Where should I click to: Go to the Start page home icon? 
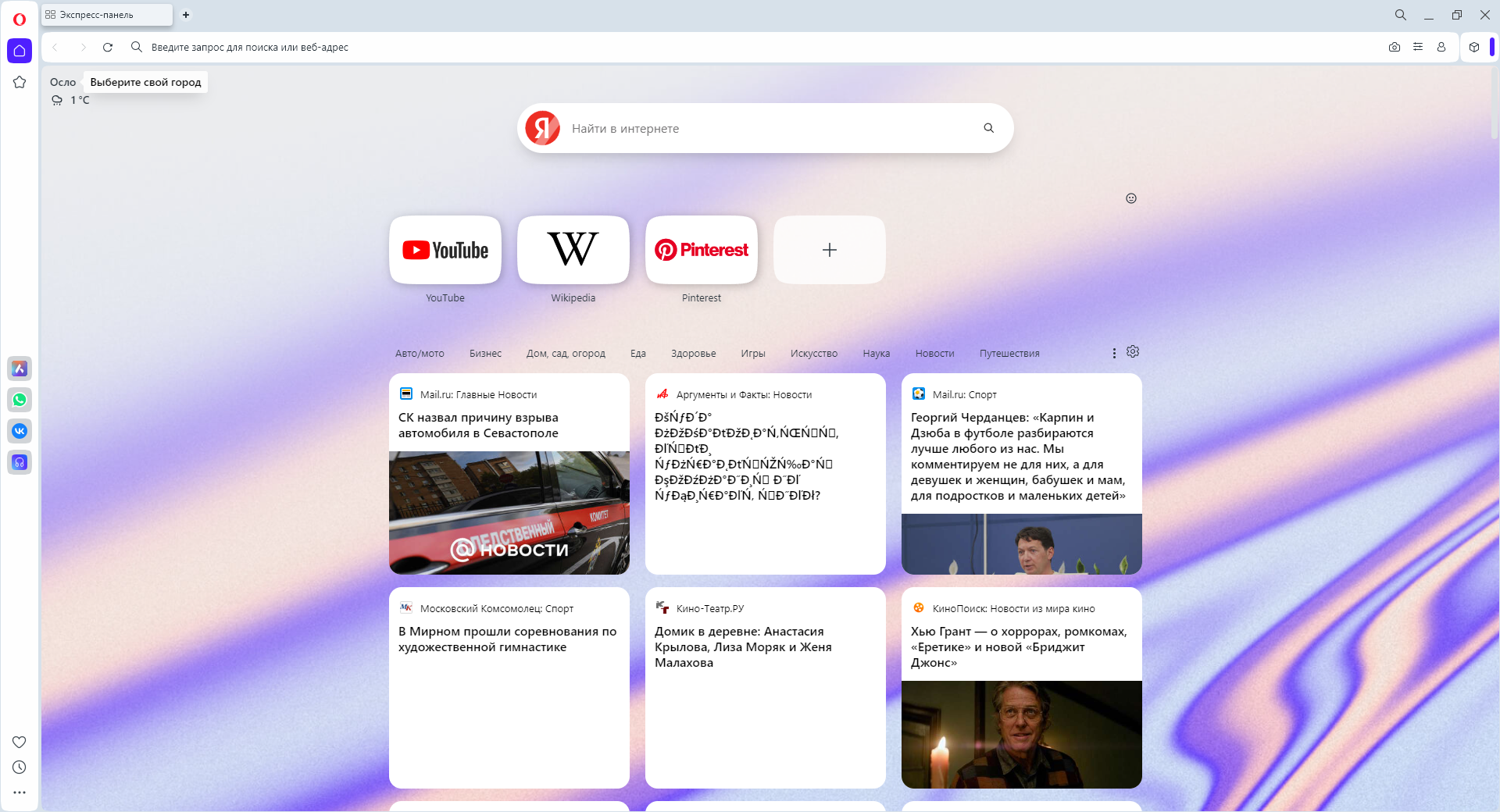[x=20, y=51]
